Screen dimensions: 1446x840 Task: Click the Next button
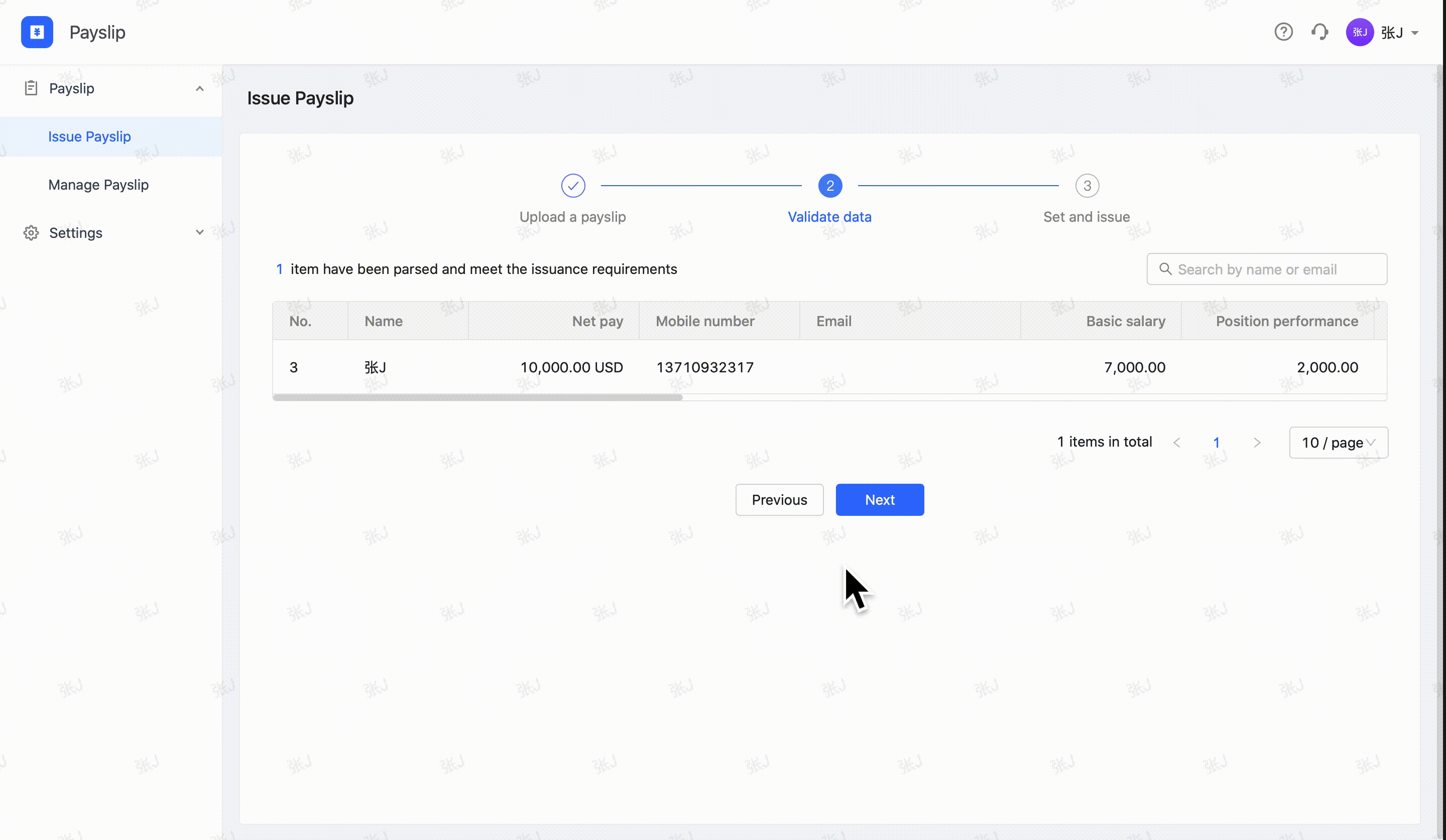coord(880,499)
